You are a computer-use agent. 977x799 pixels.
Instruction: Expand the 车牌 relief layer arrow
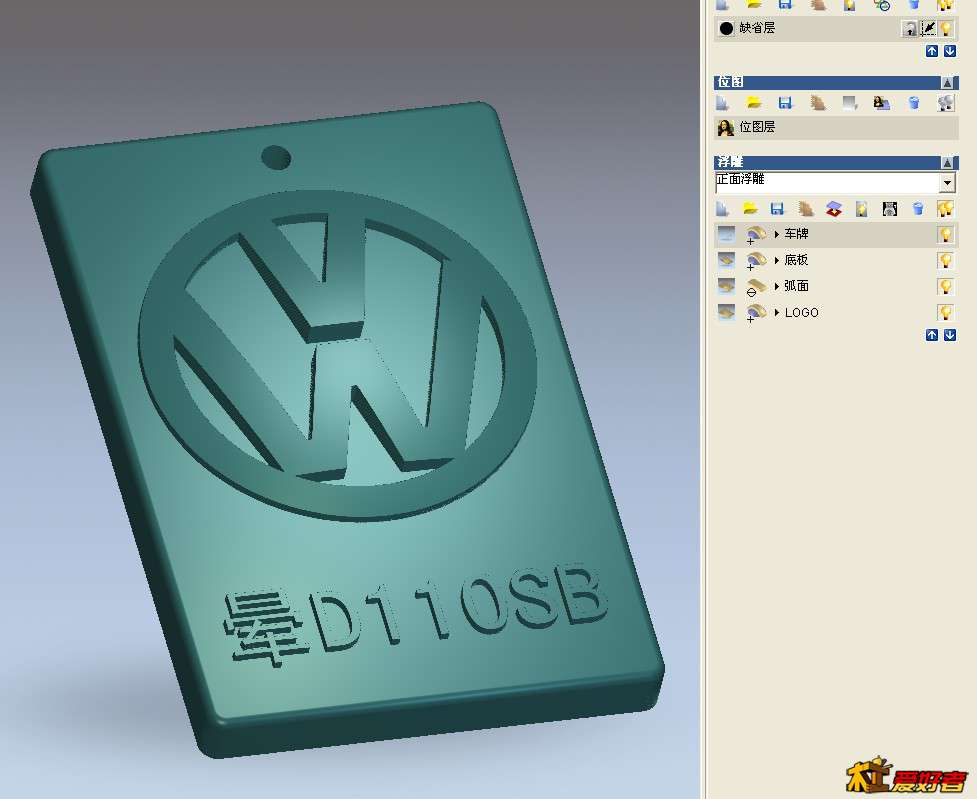tap(776, 234)
